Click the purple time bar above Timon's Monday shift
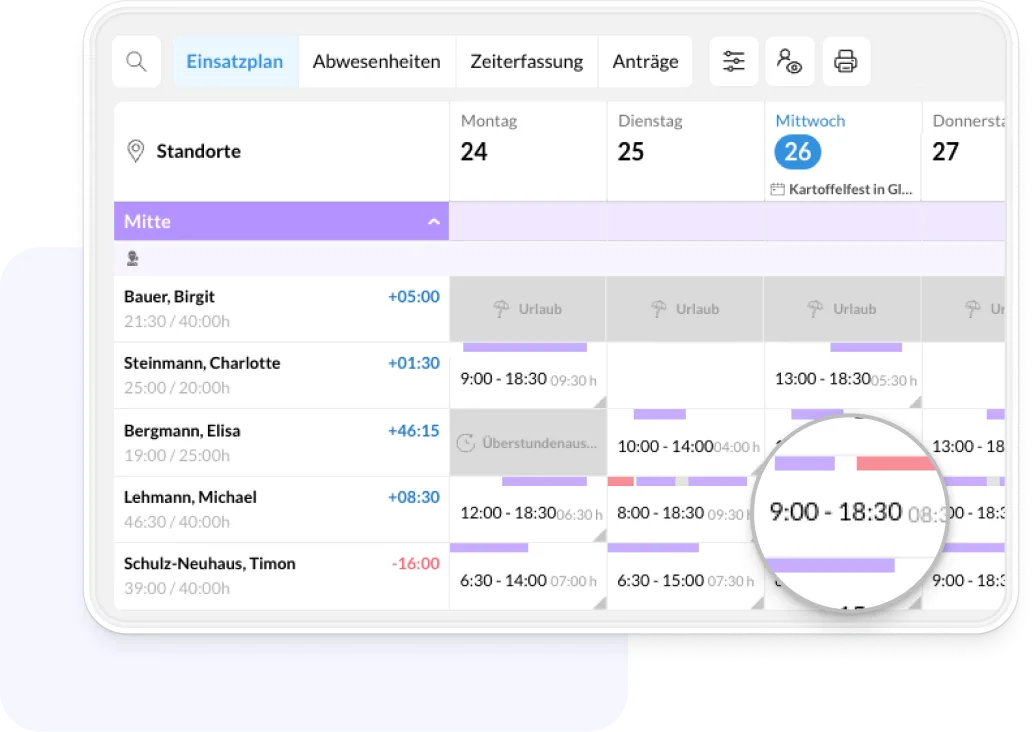Viewport: 1036px width, 732px height. (x=489, y=548)
